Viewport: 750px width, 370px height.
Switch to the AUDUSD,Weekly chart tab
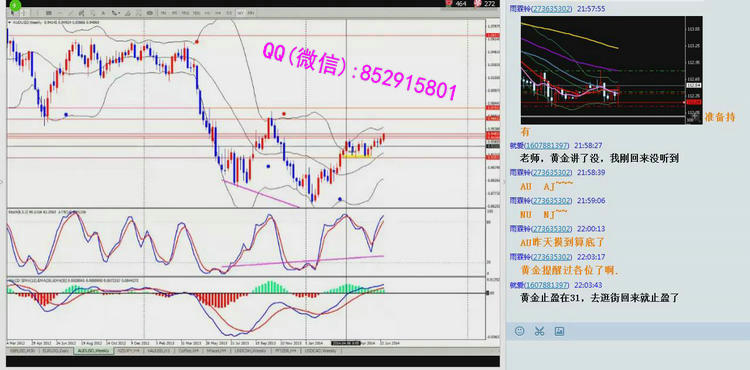click(x=93, y=350)
